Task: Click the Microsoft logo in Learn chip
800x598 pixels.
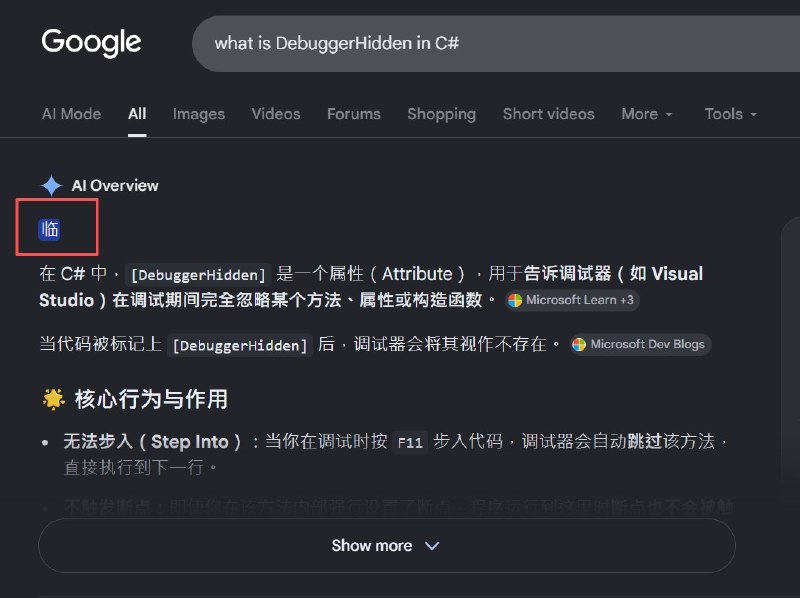Action: (x=515, y=300)
